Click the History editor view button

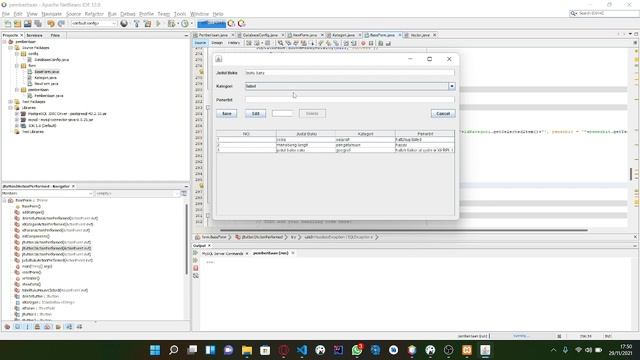234,43
